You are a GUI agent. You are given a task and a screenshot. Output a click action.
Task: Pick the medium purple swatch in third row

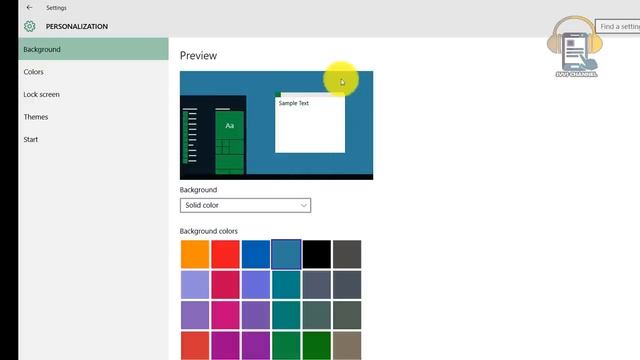(x=195, y=315)
